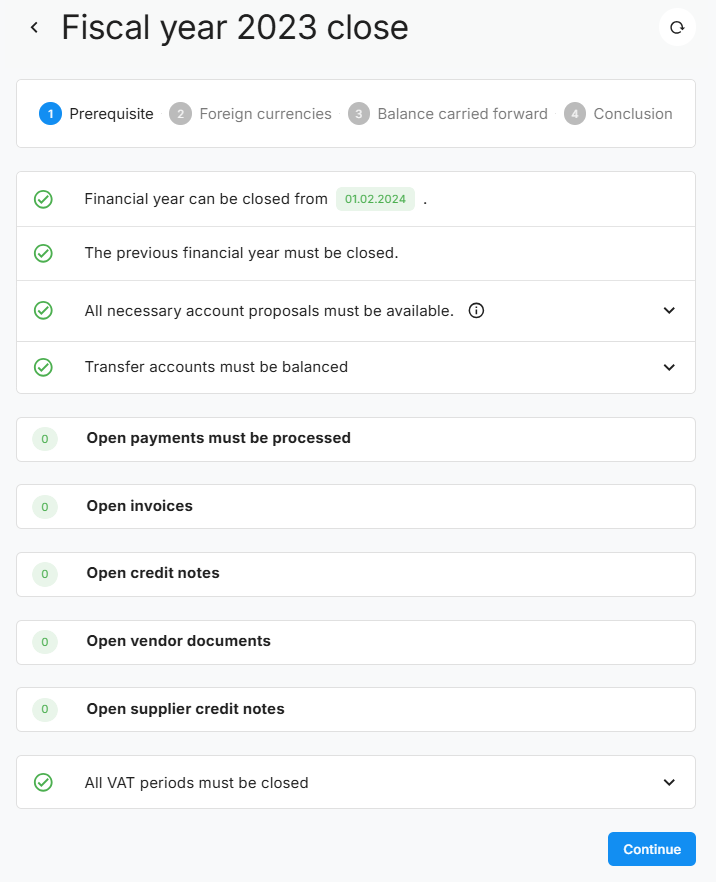Select the Prerequisite step
716x882 pixels.
(97, 114)
